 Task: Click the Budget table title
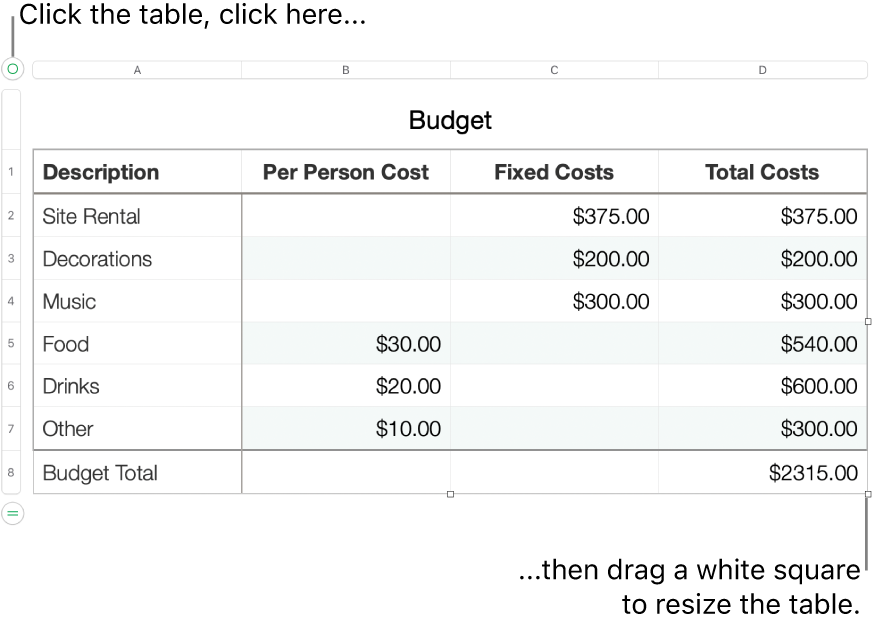(x=449, y=120)
